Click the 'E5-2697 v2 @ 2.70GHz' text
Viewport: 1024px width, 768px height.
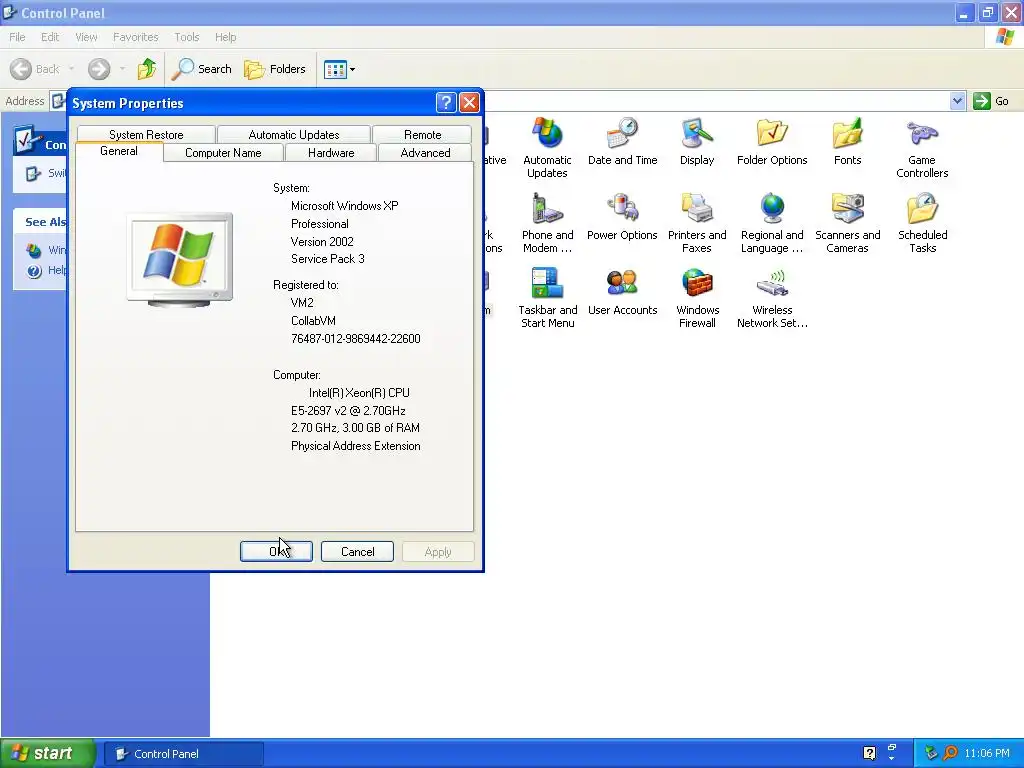point(348,411)
